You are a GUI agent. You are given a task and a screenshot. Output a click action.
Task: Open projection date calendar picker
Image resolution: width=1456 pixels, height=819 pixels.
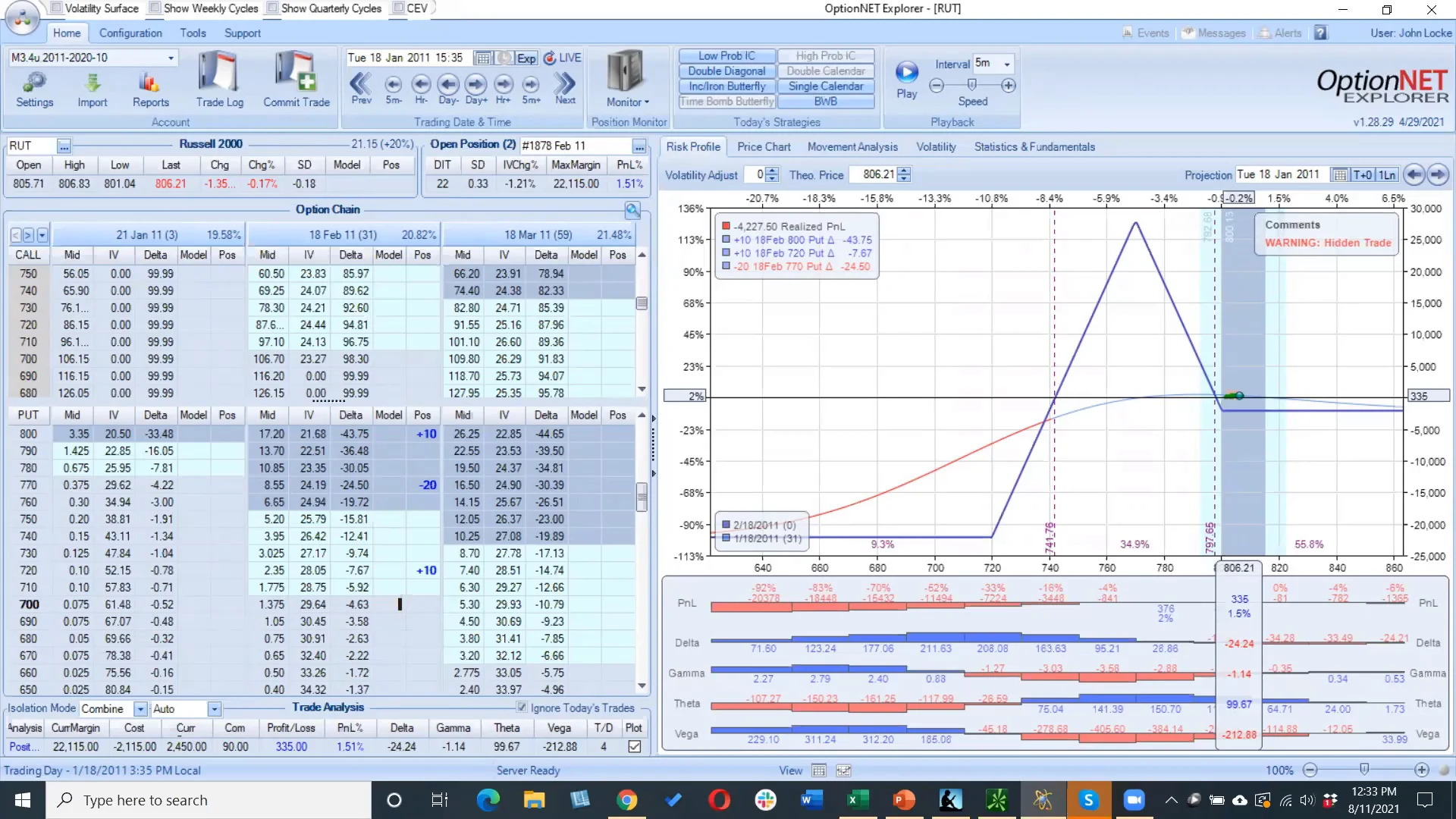[x=1340, y=175]
